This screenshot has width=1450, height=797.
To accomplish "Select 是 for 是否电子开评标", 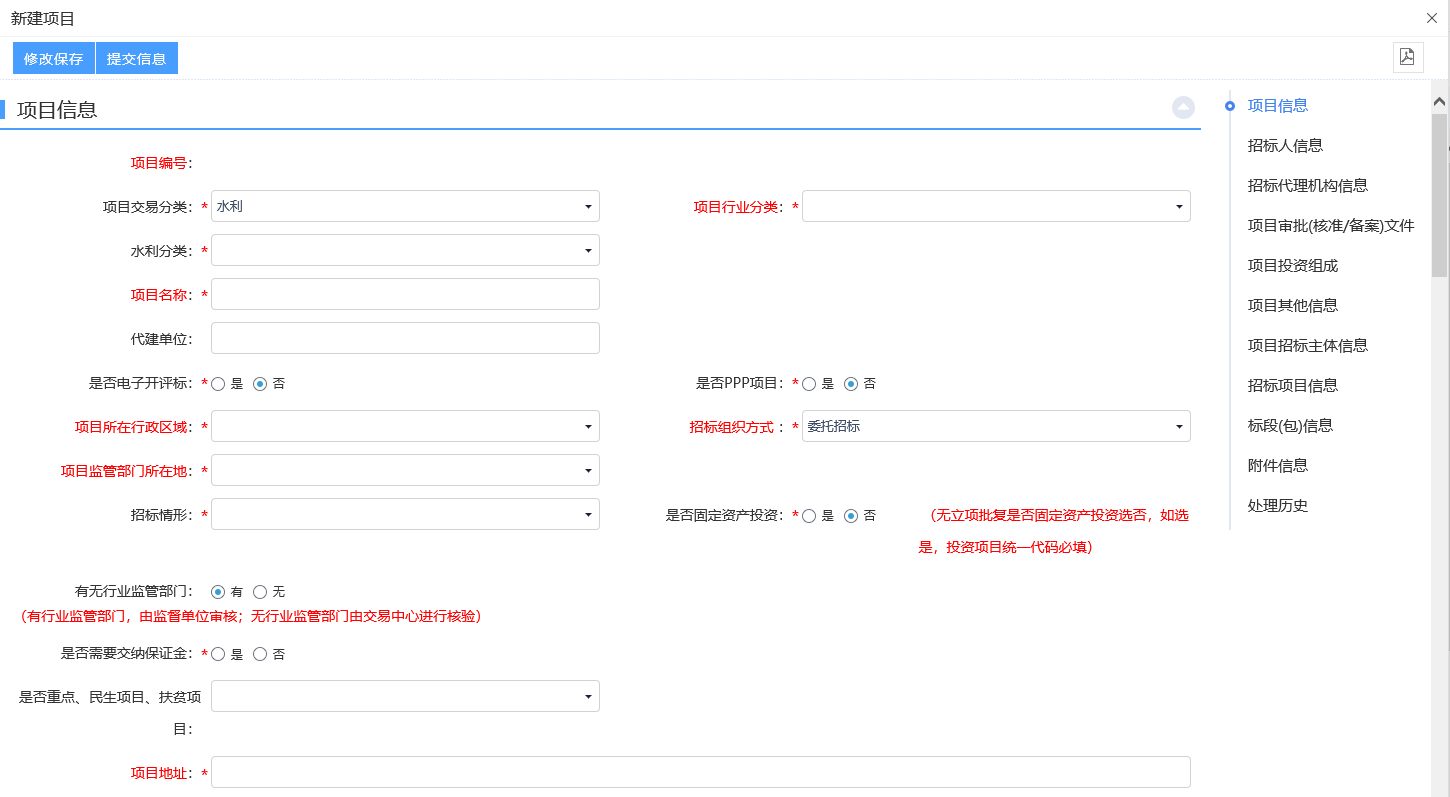I will pos(219,384).
